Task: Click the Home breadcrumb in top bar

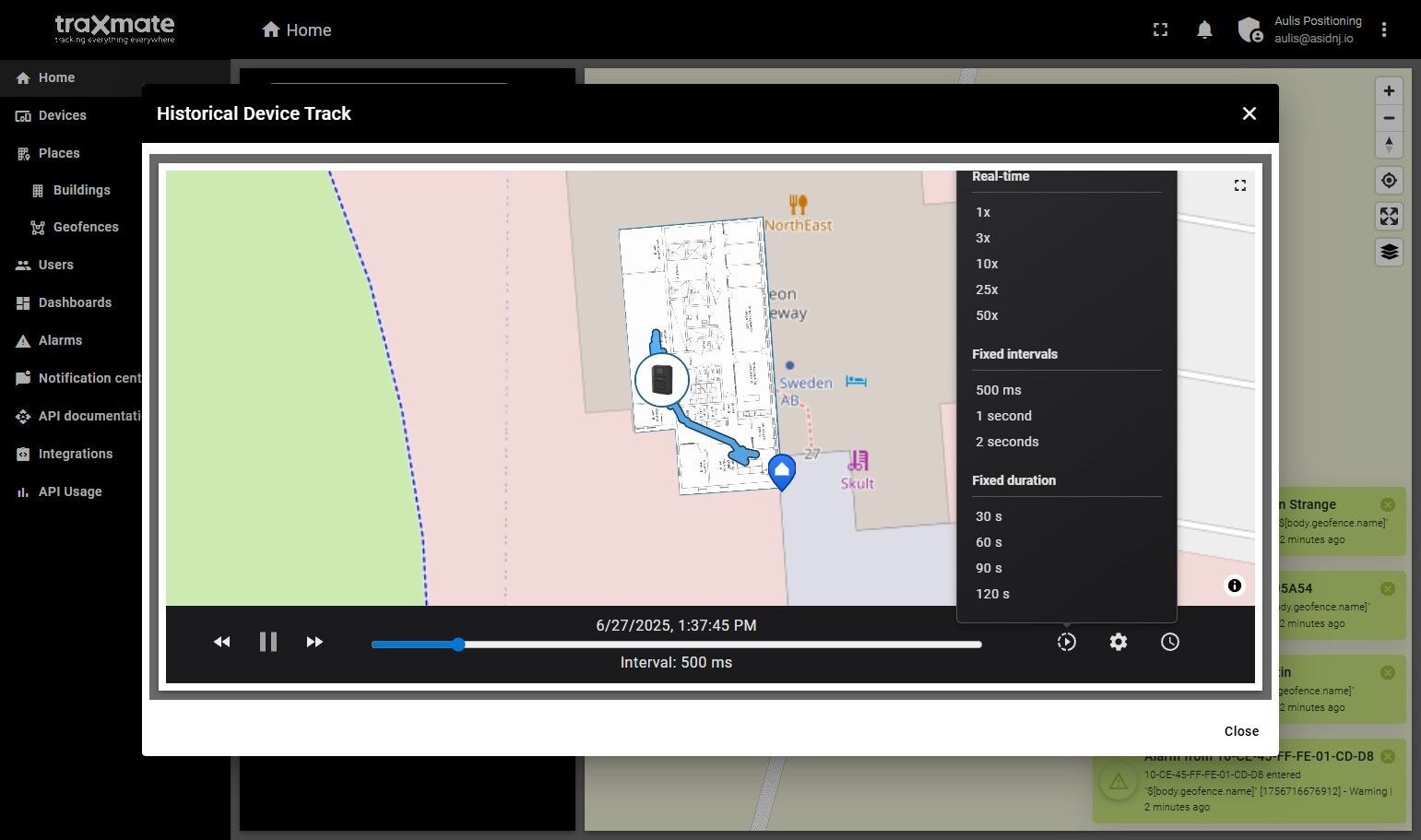Action: [297, 30]
